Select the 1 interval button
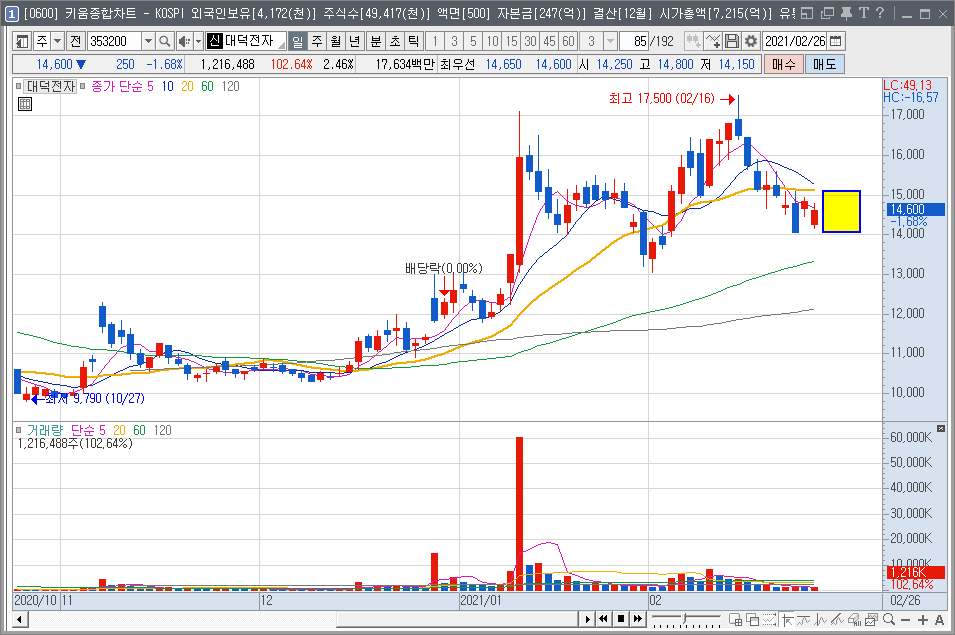The height and width of the screenshot is (635, 955). 434,41
